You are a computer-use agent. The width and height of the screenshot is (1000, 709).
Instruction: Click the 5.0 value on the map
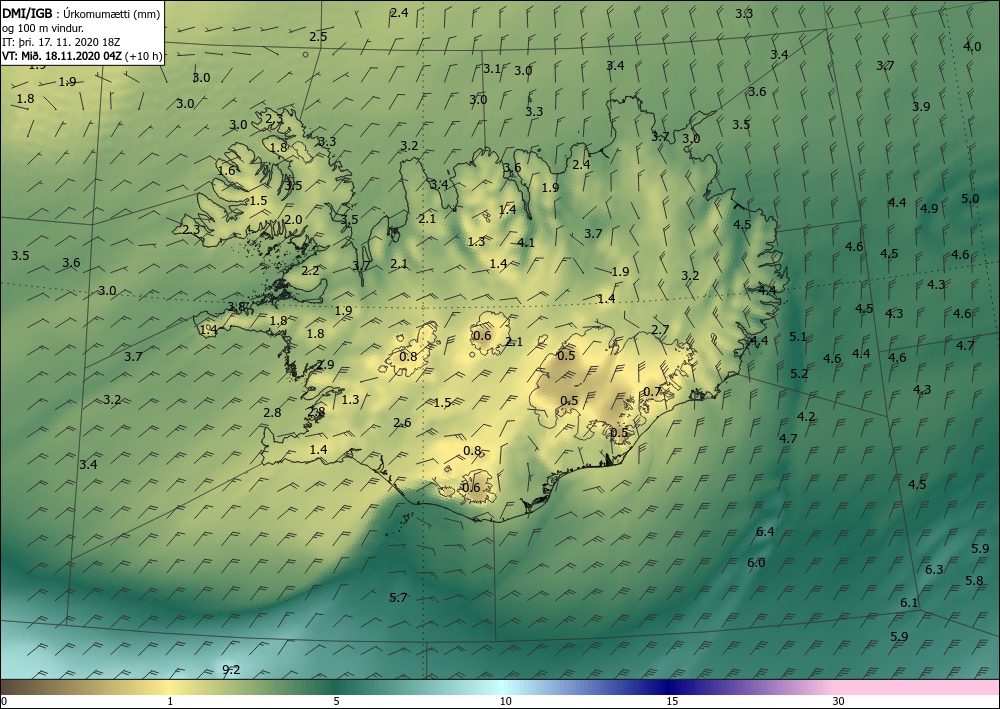click(969, 198)
